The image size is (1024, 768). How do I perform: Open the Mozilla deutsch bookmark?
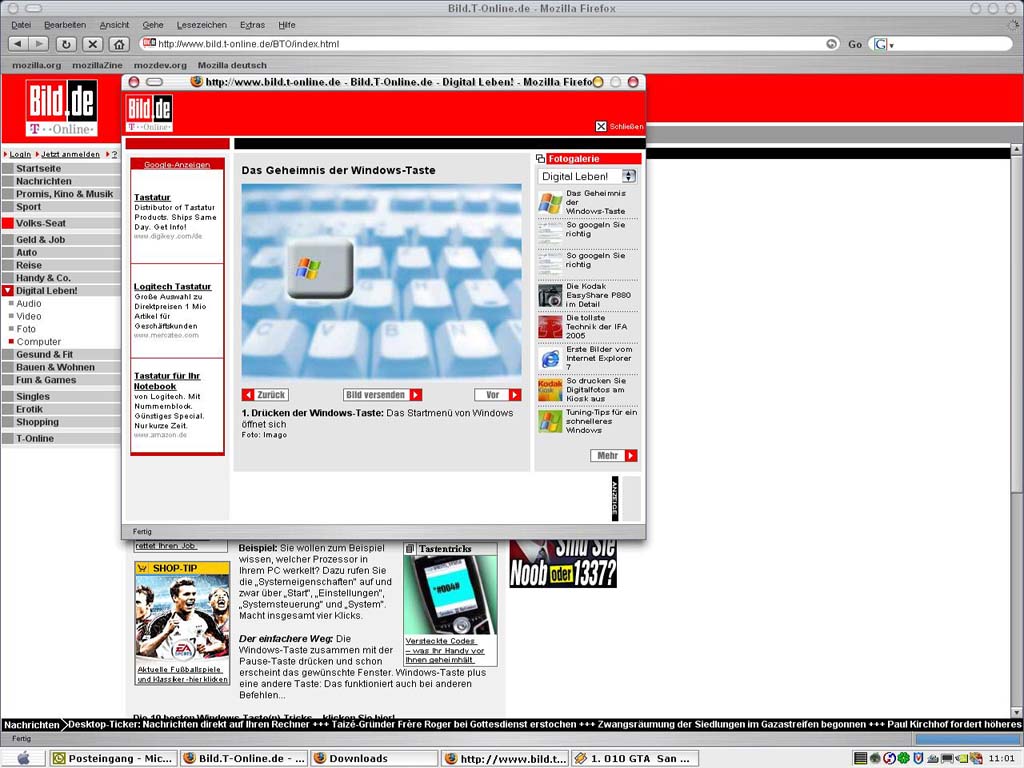[x=232, y=65]
